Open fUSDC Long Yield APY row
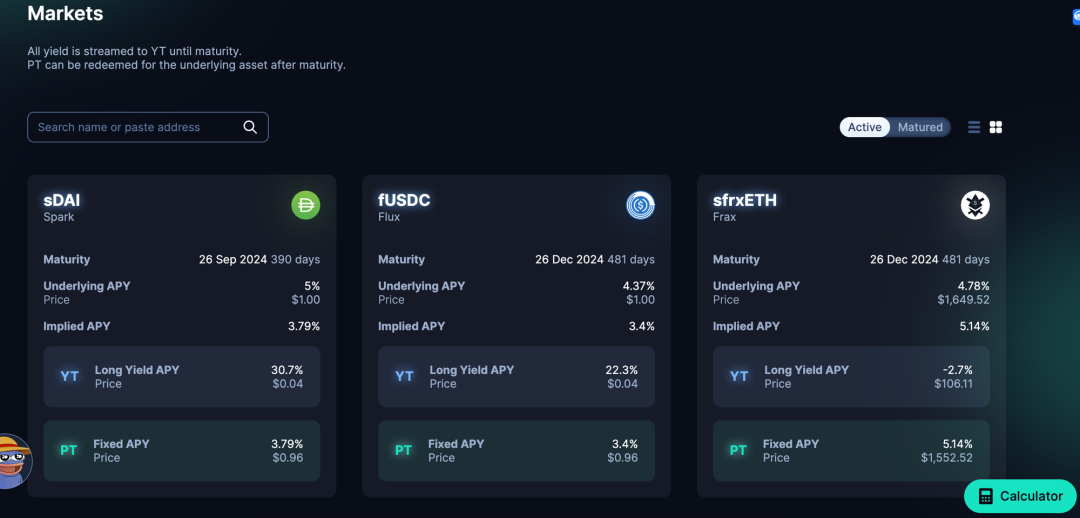The image size is (1080, 518). (516, 377)
